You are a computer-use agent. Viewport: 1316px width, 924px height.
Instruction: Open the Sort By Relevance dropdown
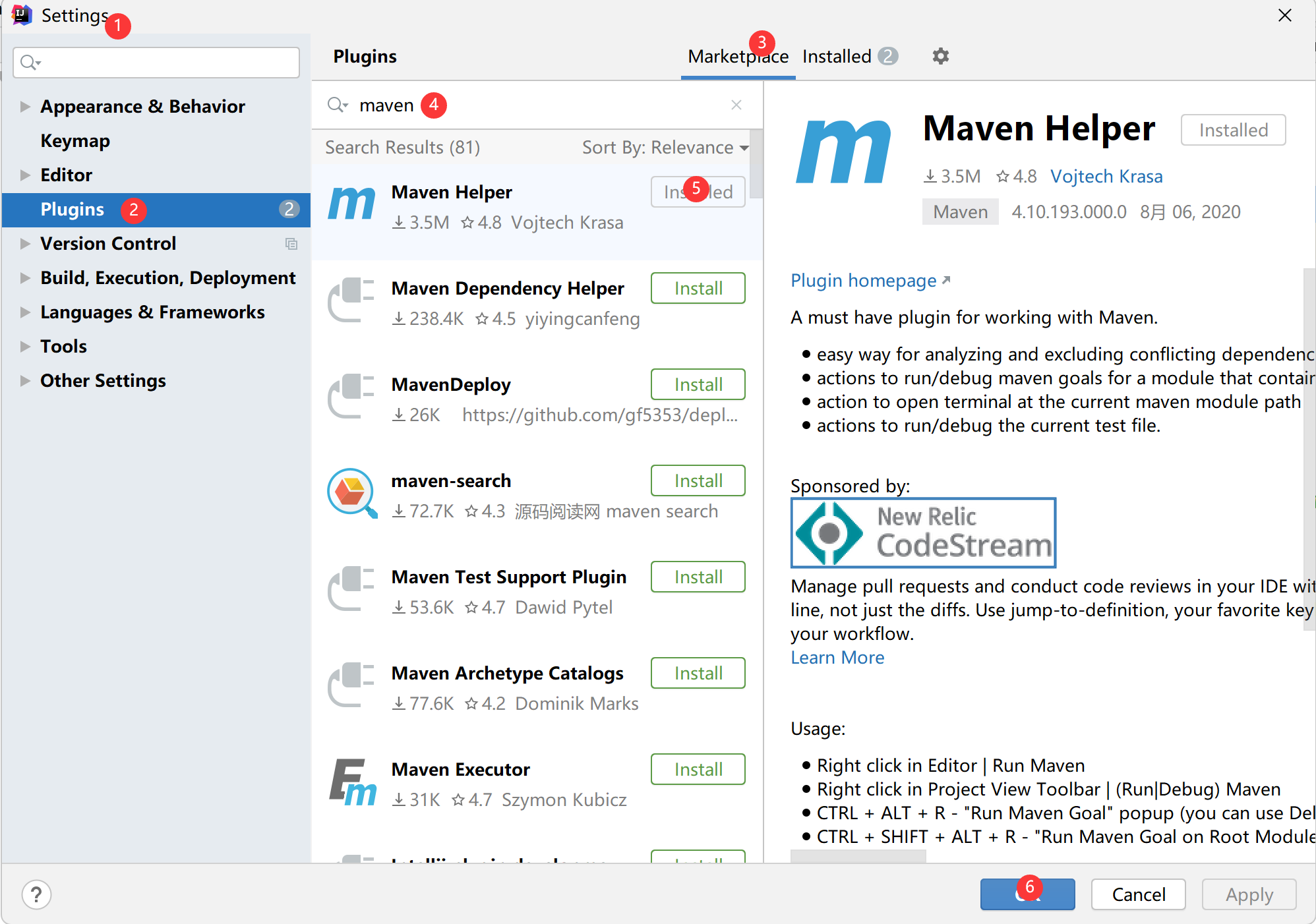coord(665,148)
